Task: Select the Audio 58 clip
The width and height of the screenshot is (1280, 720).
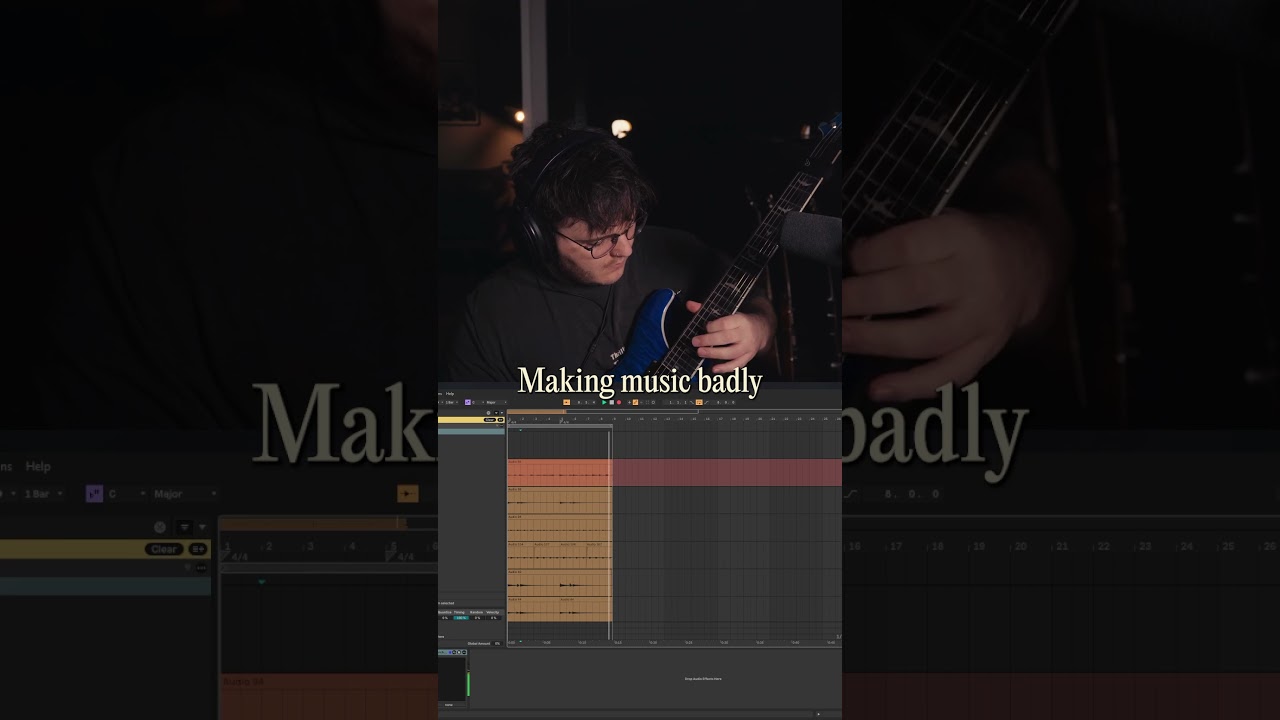Action: pos(560,500)
